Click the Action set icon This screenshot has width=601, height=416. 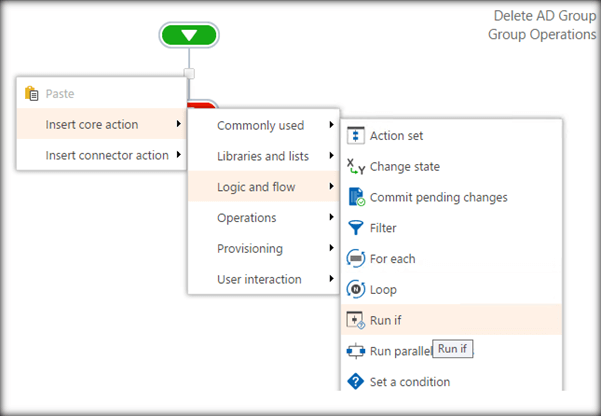(355, 136)
